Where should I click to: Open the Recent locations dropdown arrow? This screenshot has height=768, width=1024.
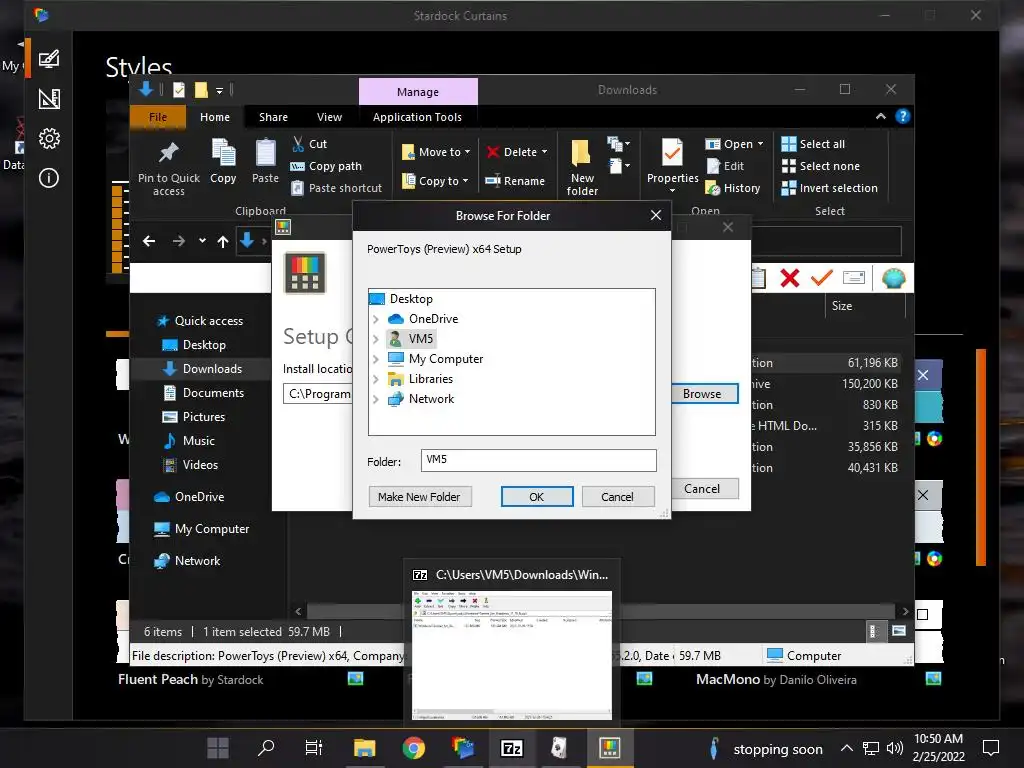pyautogui.click(x=202, y=241)
